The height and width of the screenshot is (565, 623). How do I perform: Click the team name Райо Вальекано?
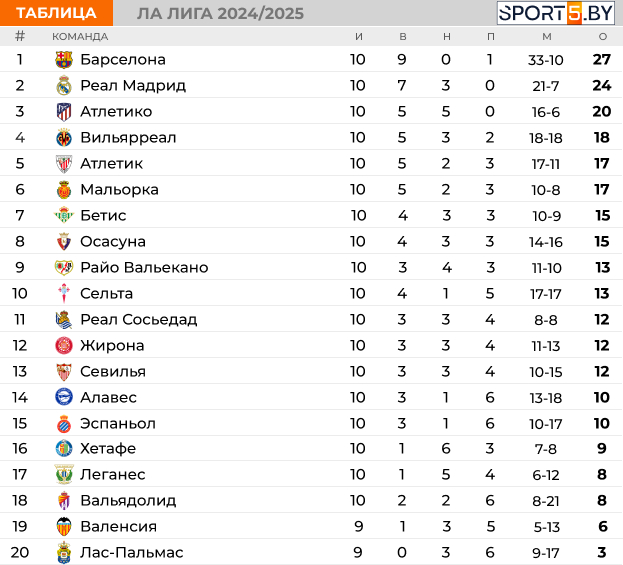click(144, 267)
